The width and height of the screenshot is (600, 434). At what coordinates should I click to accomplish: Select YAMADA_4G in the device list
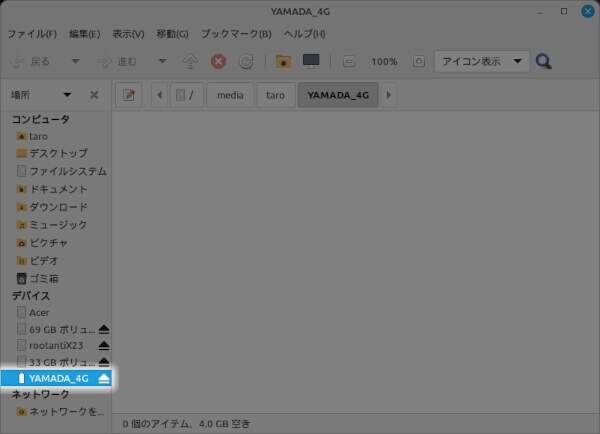tap(56, 379)
